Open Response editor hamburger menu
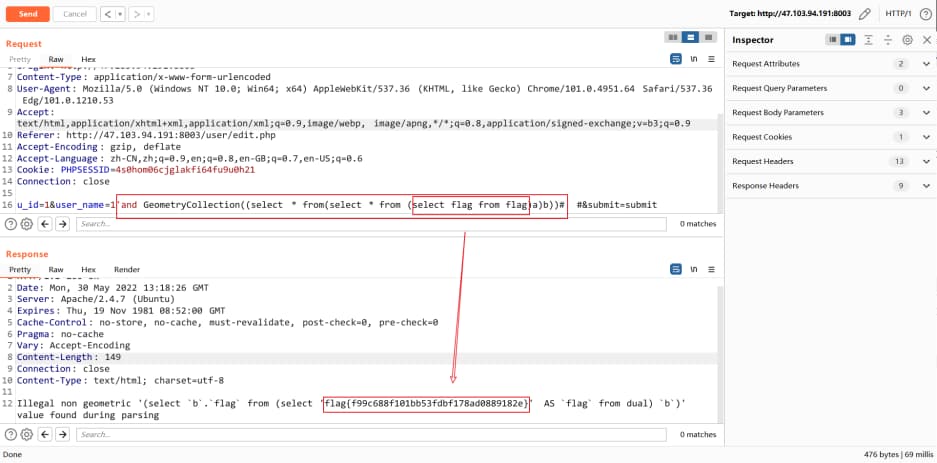 point(711,269)
